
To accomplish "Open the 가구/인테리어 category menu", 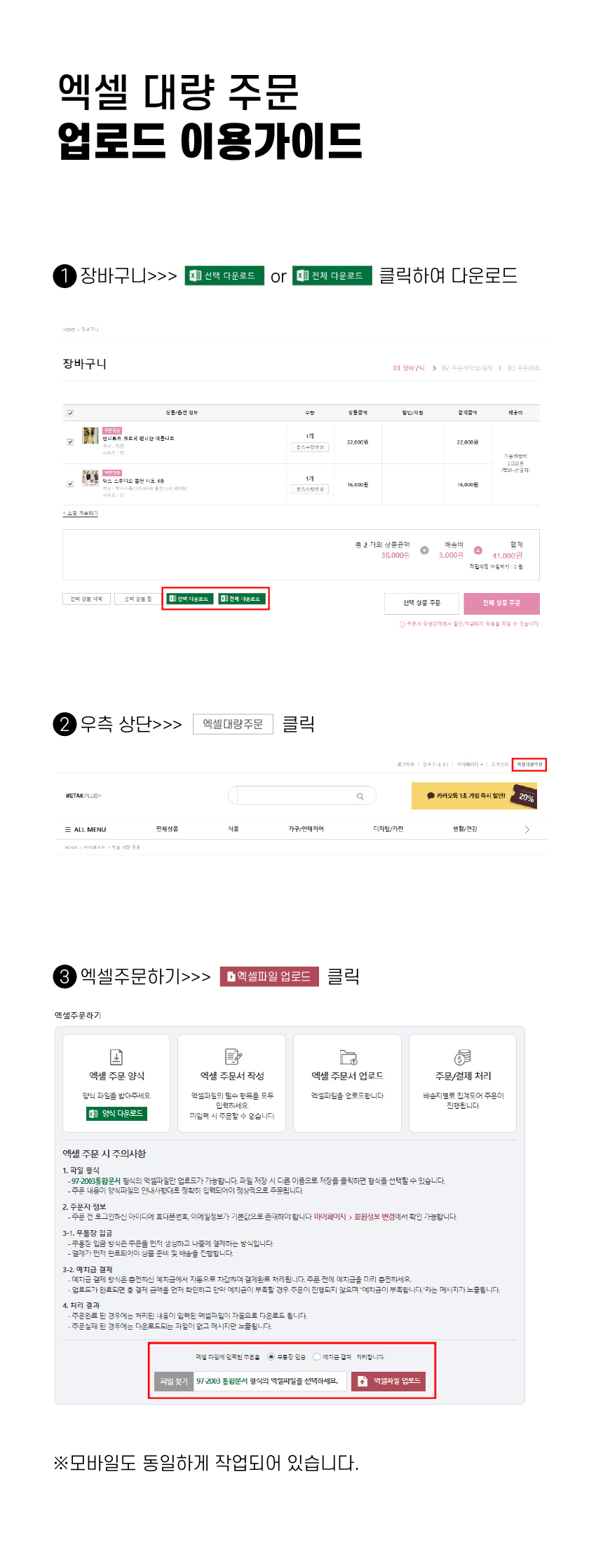I will tap(306, 829).
